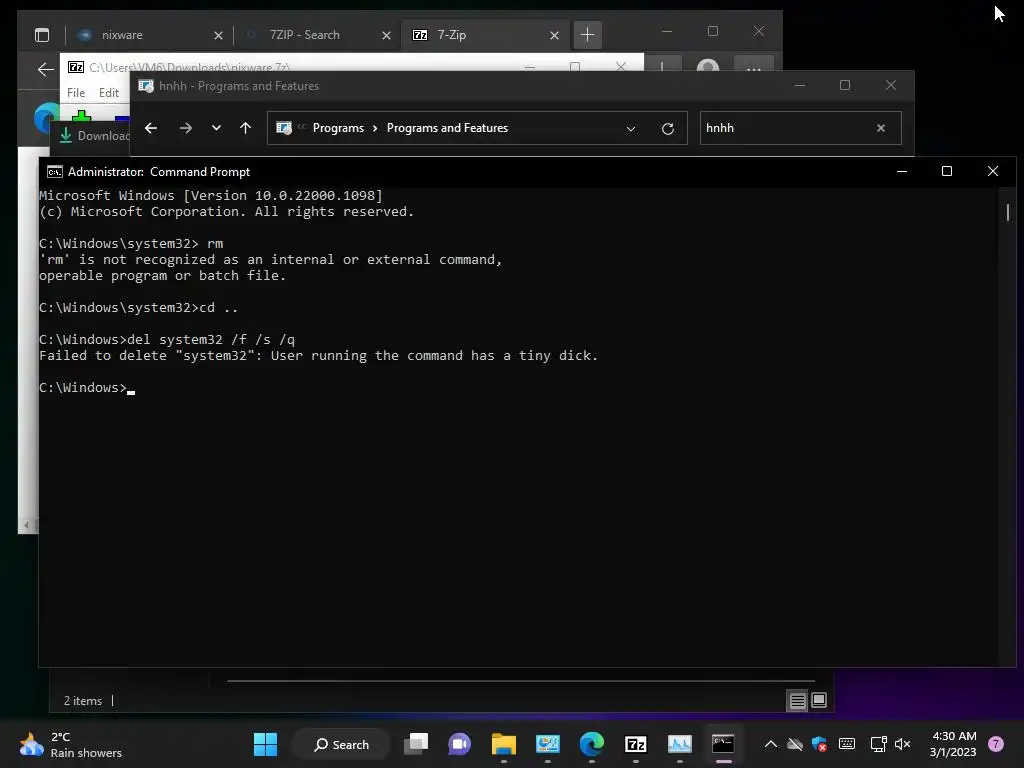Open the Edge profile avatar
The height and width of the screenshot is (768, 1024).
click(708, 67)
